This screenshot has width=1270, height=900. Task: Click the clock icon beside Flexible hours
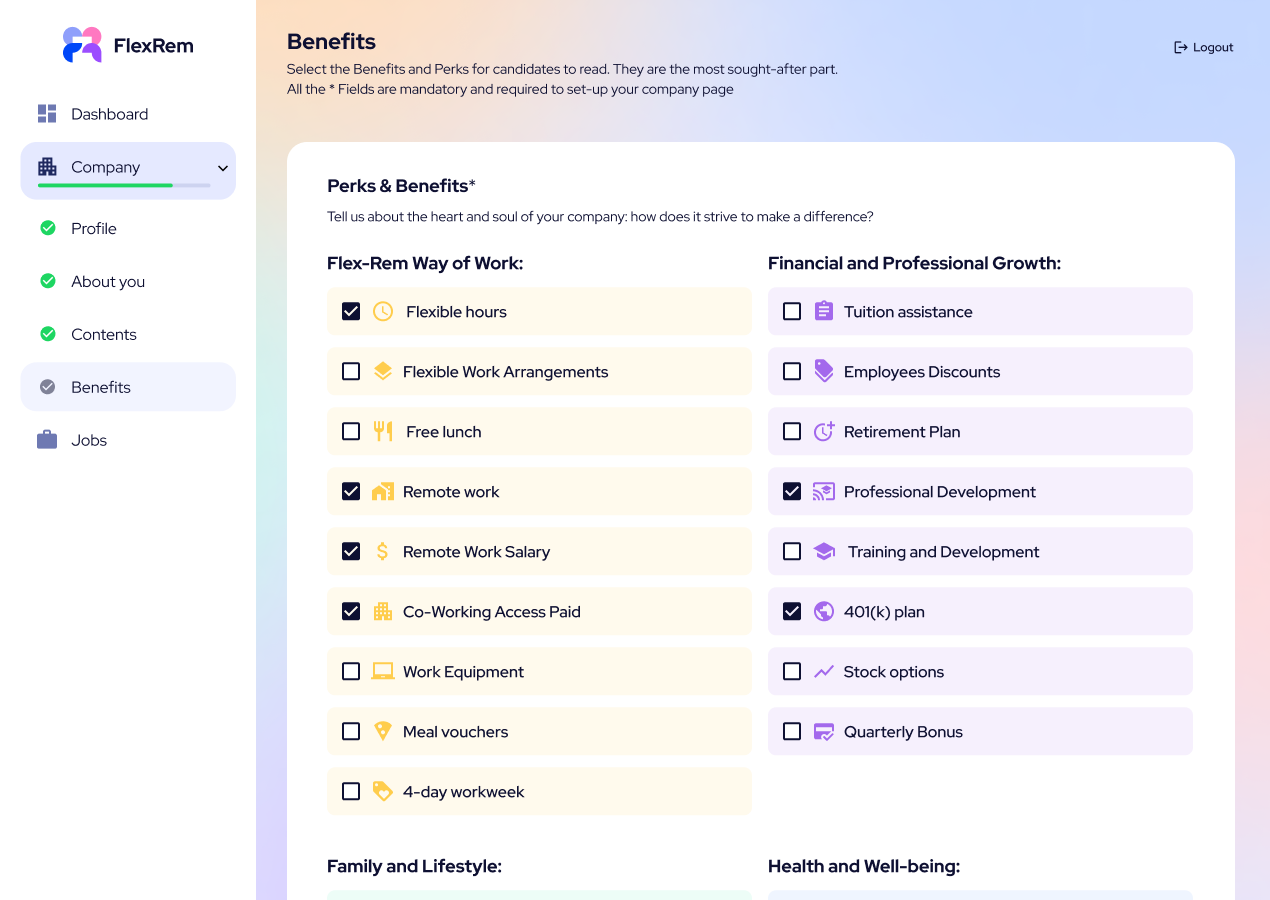click(x=383, y=311)
